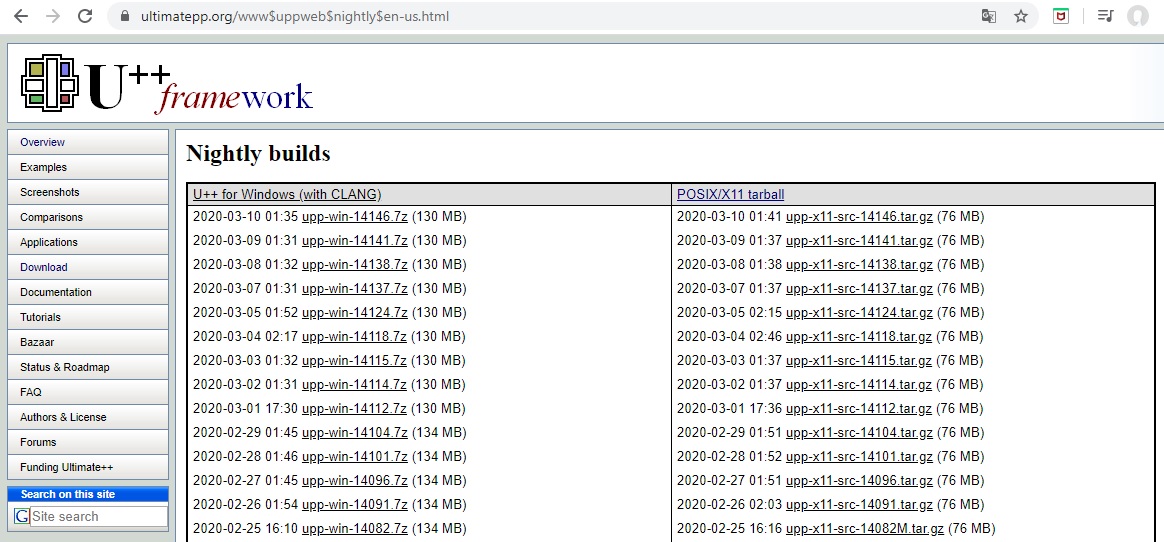The image size is (1164, 542).
Task: Open the media controls icon
Action: click(1104, 16)
